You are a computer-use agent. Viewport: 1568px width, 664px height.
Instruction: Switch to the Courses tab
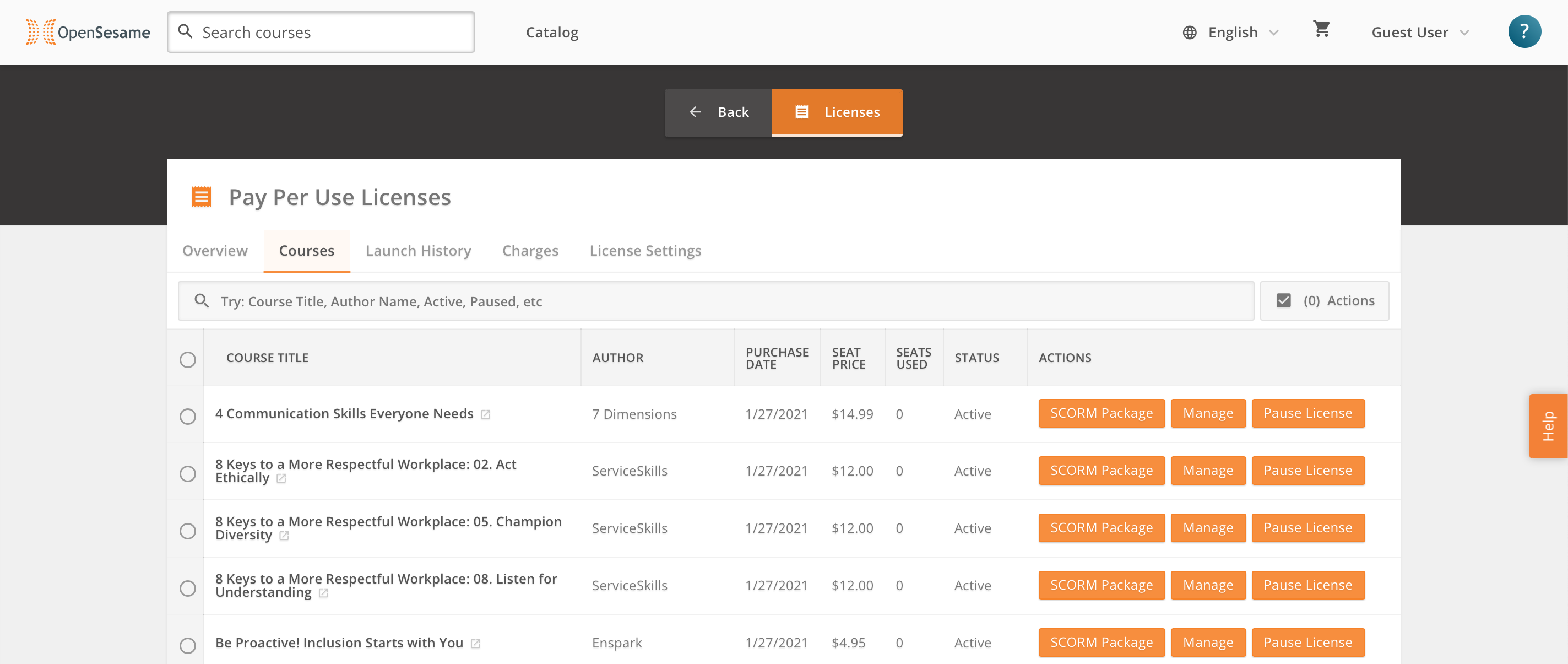click(306, 251)
